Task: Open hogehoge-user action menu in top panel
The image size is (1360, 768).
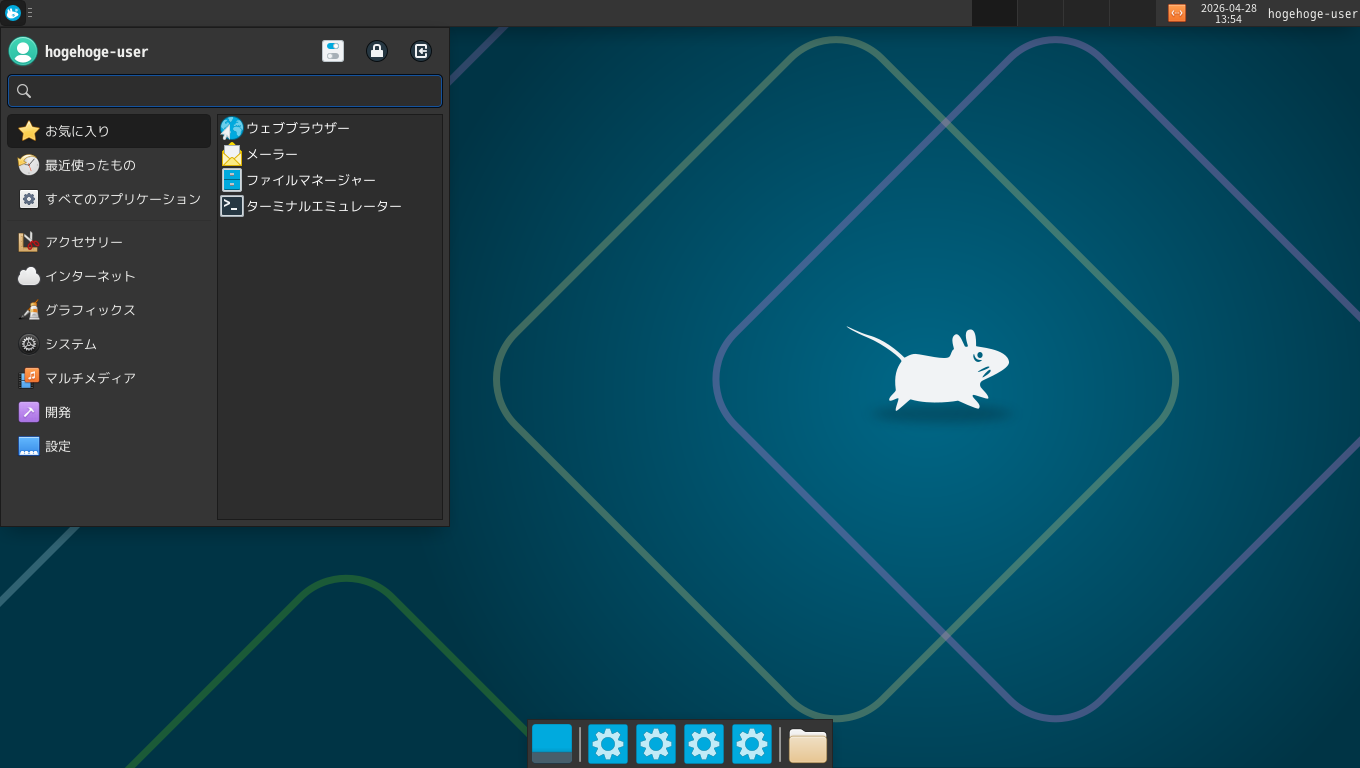Action: tap(1312, 14)
